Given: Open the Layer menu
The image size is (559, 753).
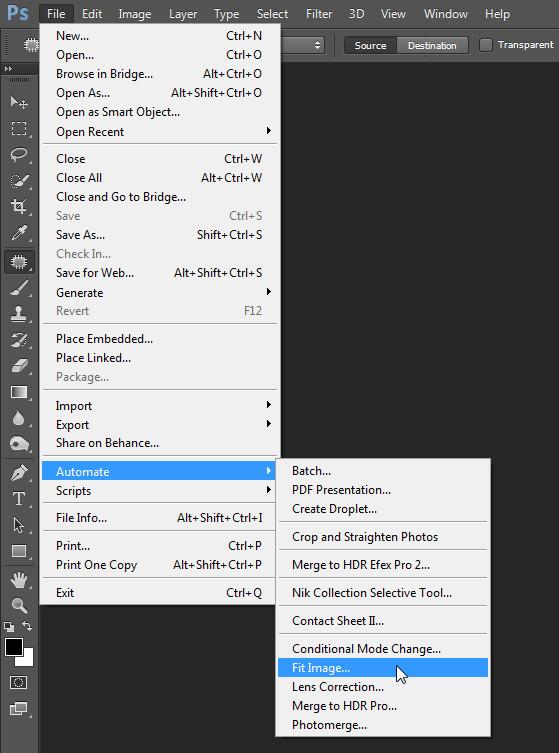Looking at the screenshot, I should (183, 14).
